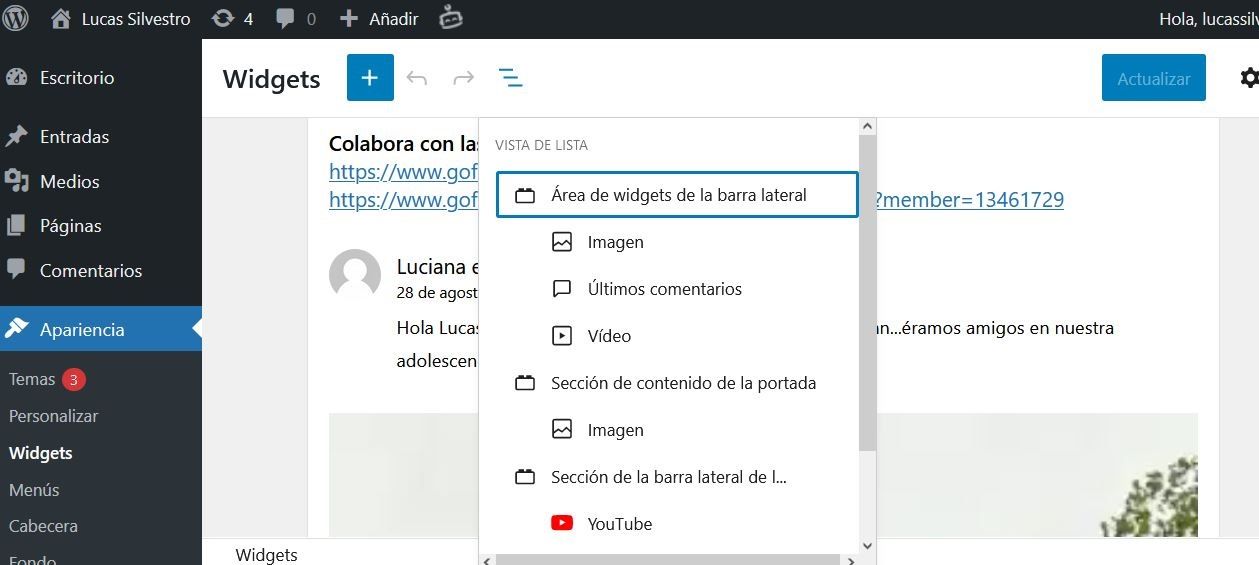Viewport: 1259px width, 565px height.
Task: Open comments bubble in admin bar
Action: pyautogui.click(x=295, y=19)
